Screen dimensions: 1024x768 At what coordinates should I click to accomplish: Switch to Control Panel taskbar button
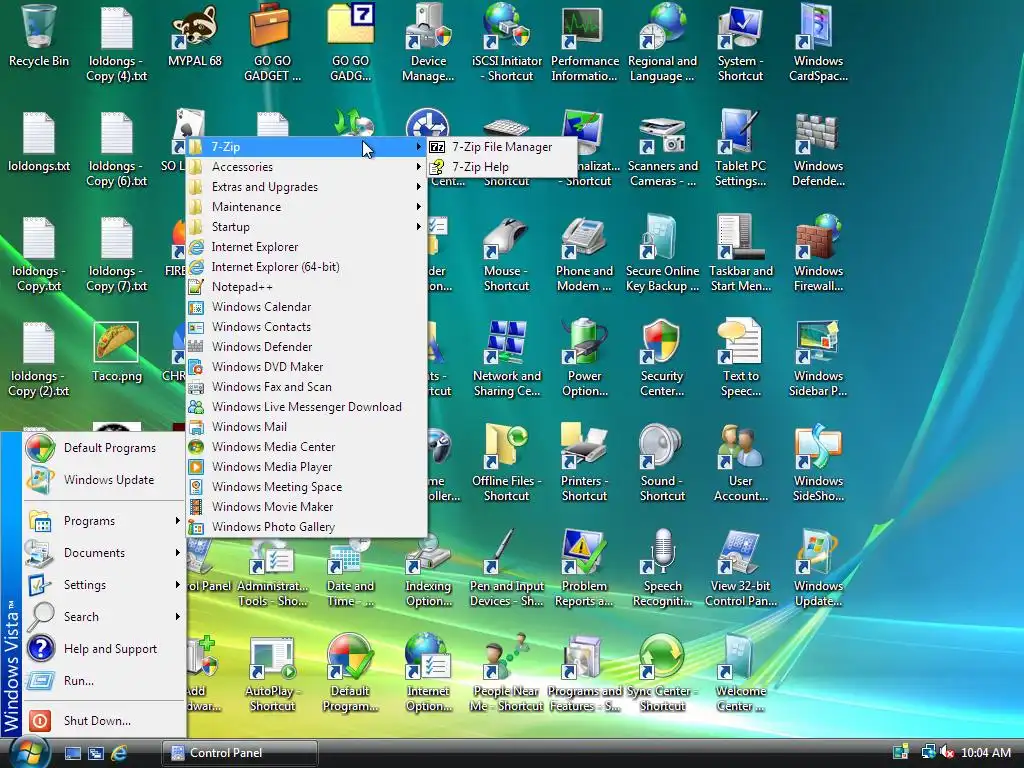[x=240, y=753]
